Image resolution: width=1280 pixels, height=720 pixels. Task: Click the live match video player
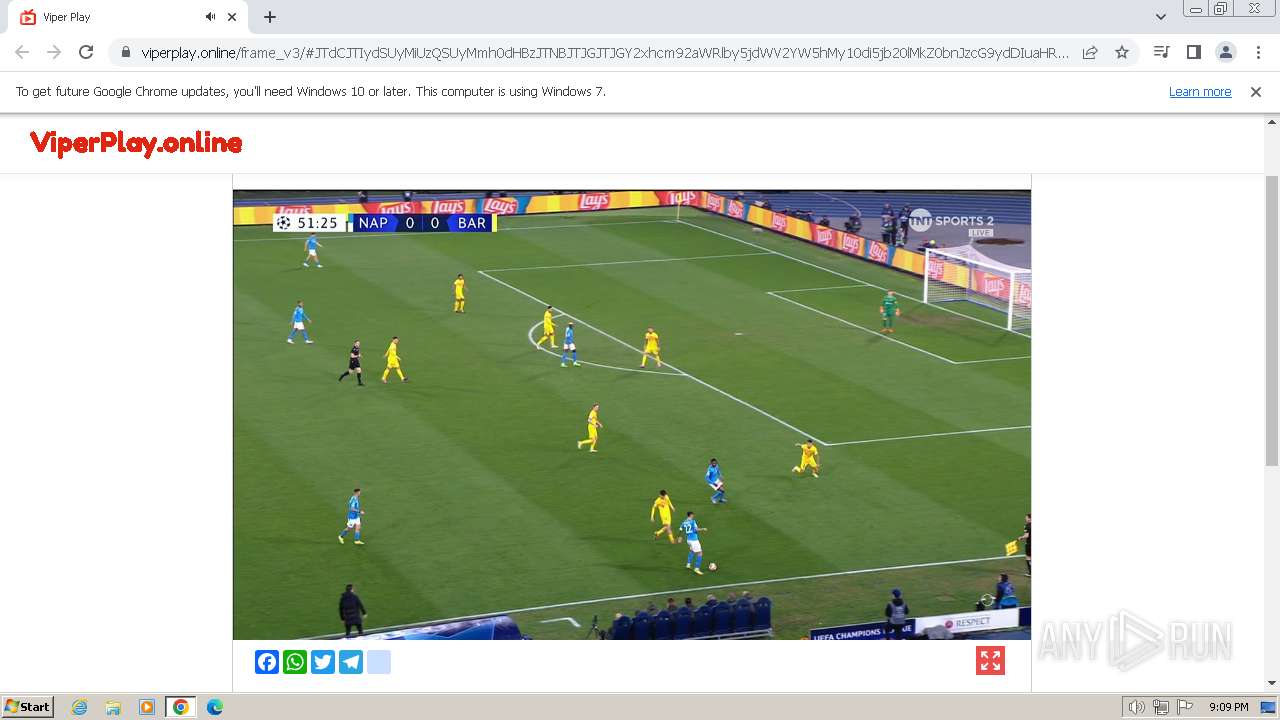click(632, 415)
